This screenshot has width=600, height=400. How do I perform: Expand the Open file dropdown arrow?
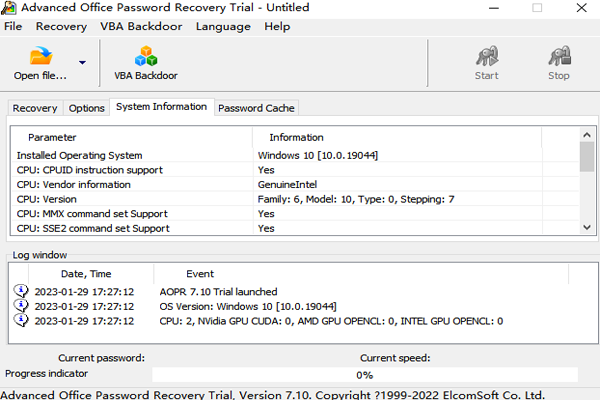coord(82,62)
